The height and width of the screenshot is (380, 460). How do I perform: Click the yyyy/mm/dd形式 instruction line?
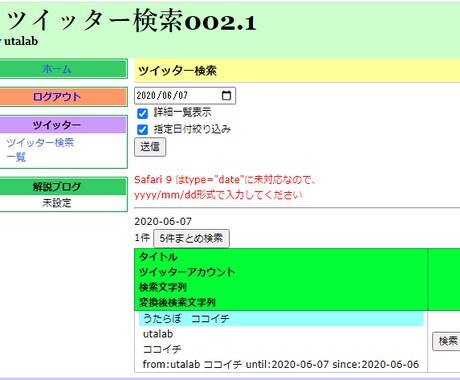(218, 195)
